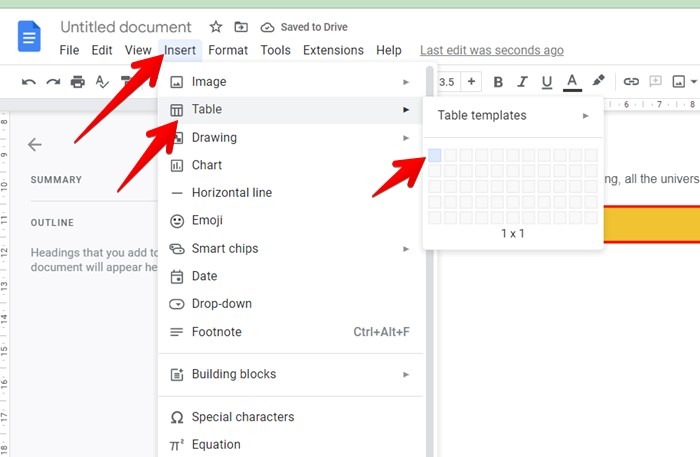
Task: Click the Insert link icon
Action: coord(631,81)
